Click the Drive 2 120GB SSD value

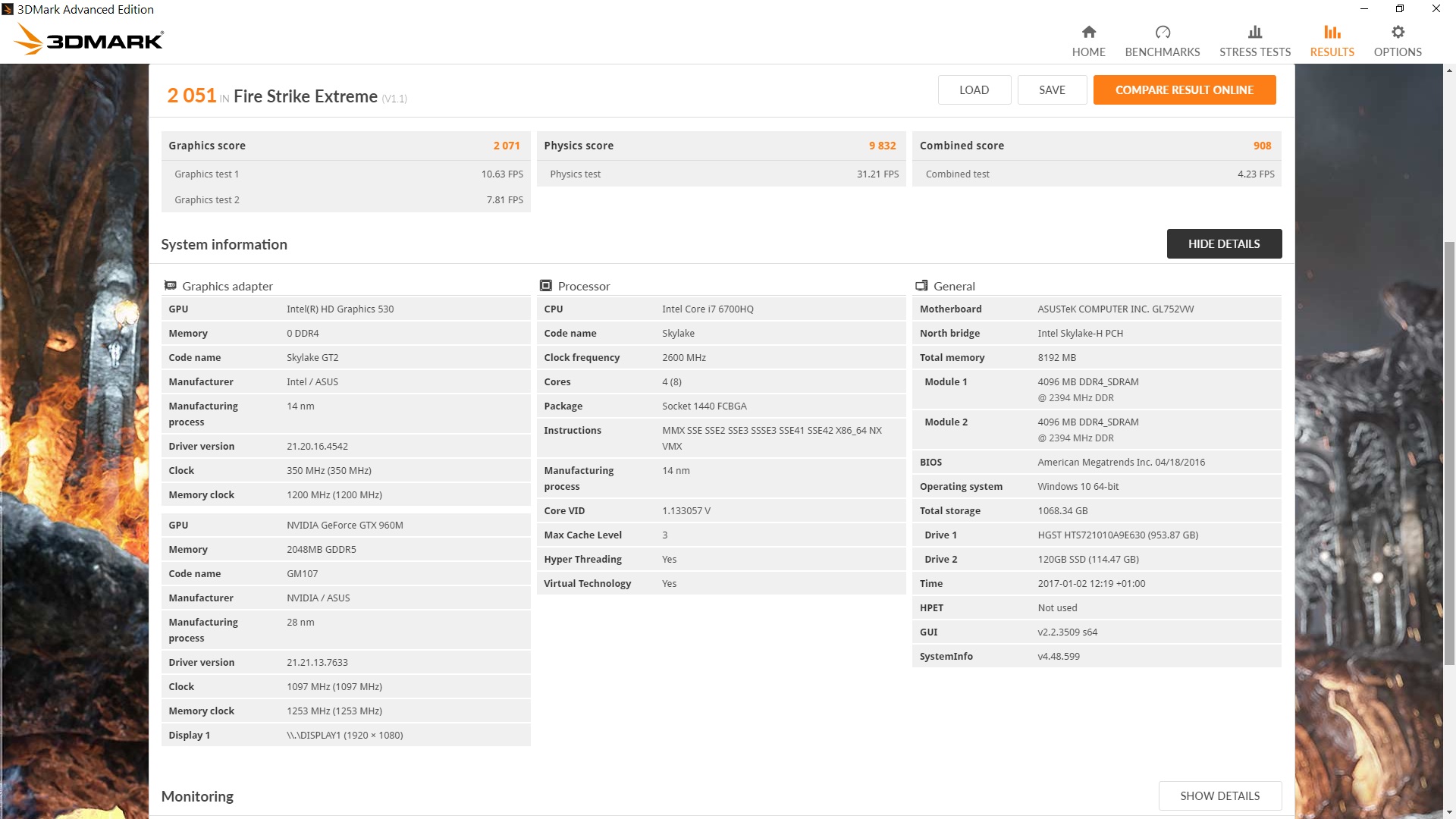pyautogui.click(x=1087, y=559)
